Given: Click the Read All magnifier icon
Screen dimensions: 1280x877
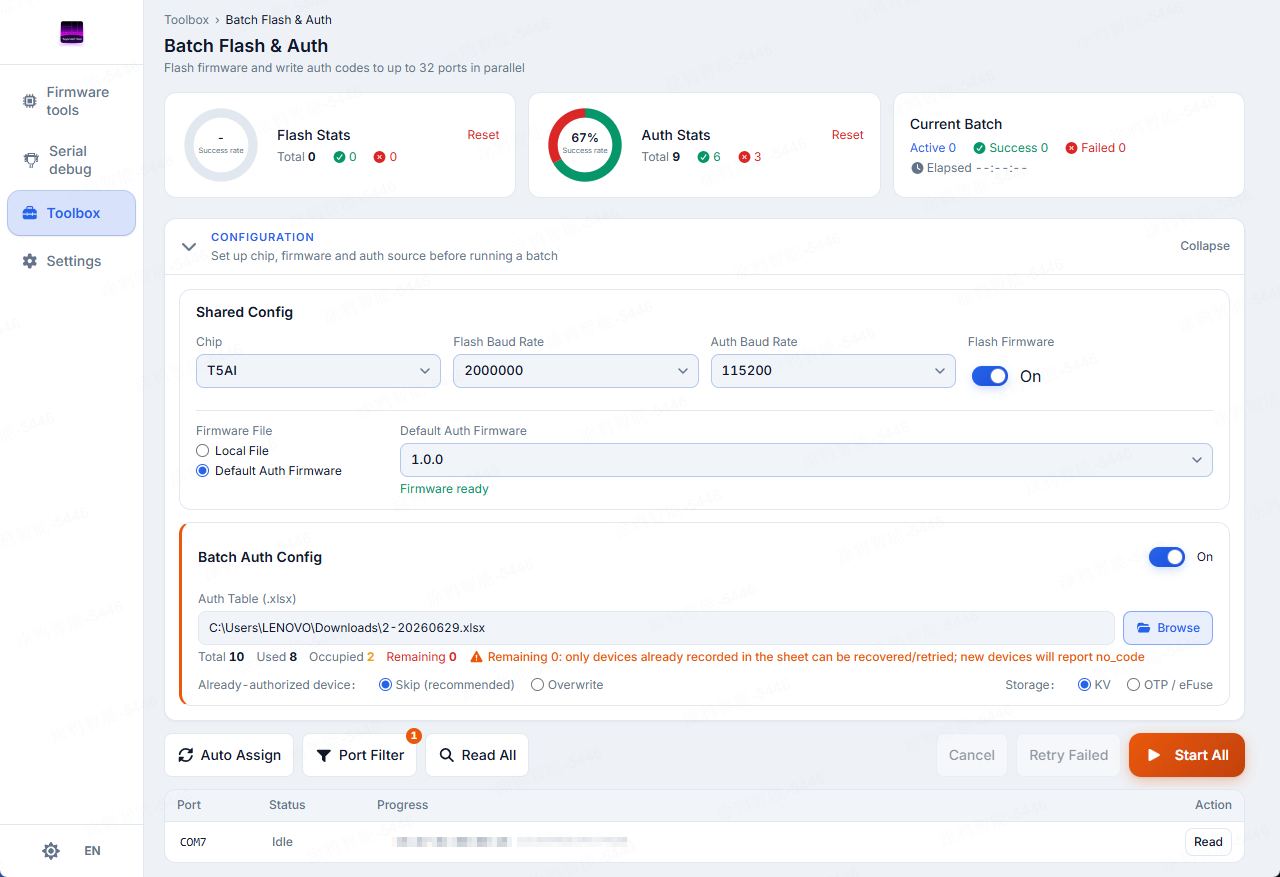Looking at the screenshot, I should click(447, 755).
